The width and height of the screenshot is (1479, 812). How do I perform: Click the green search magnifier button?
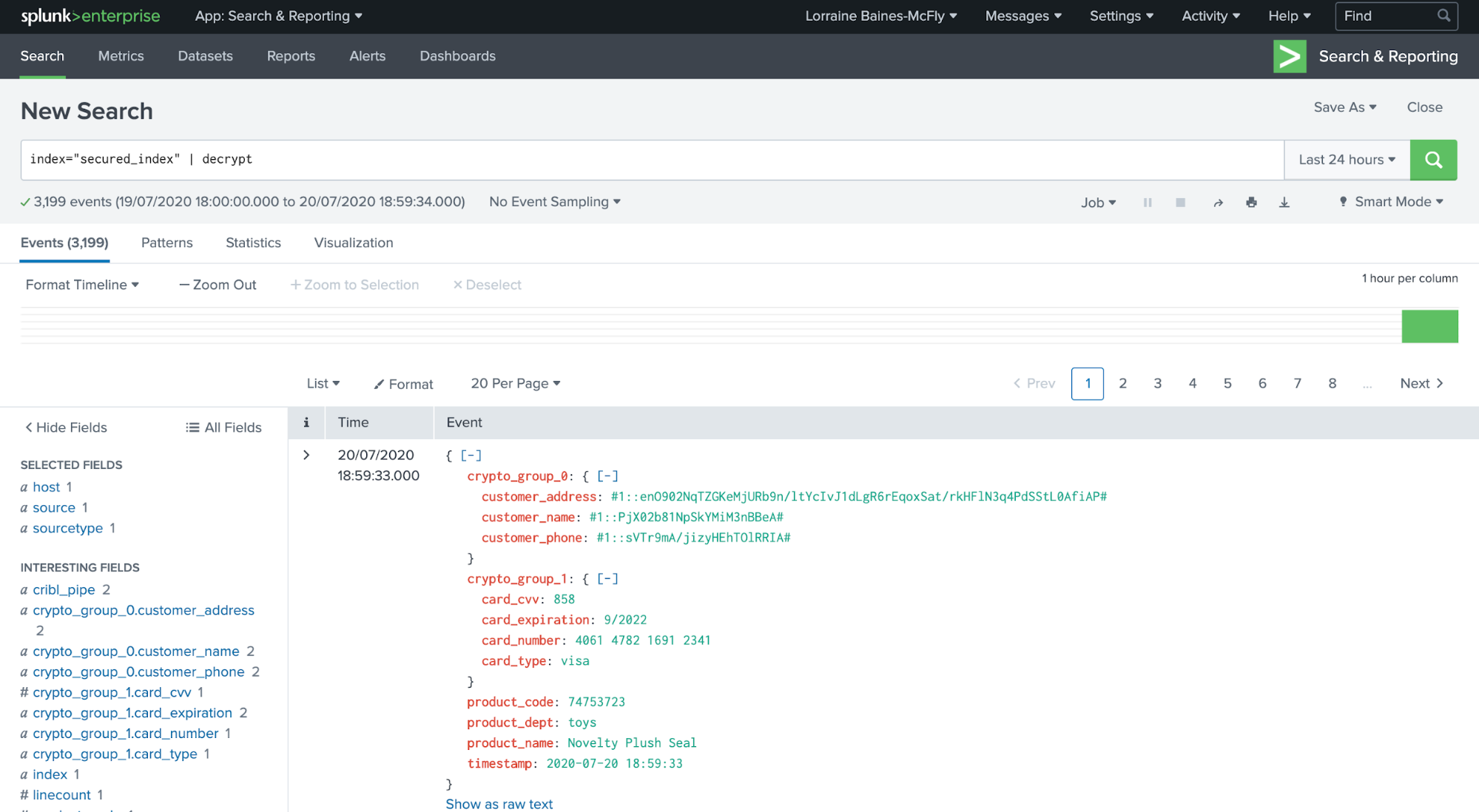click(x=1433, y=160)
